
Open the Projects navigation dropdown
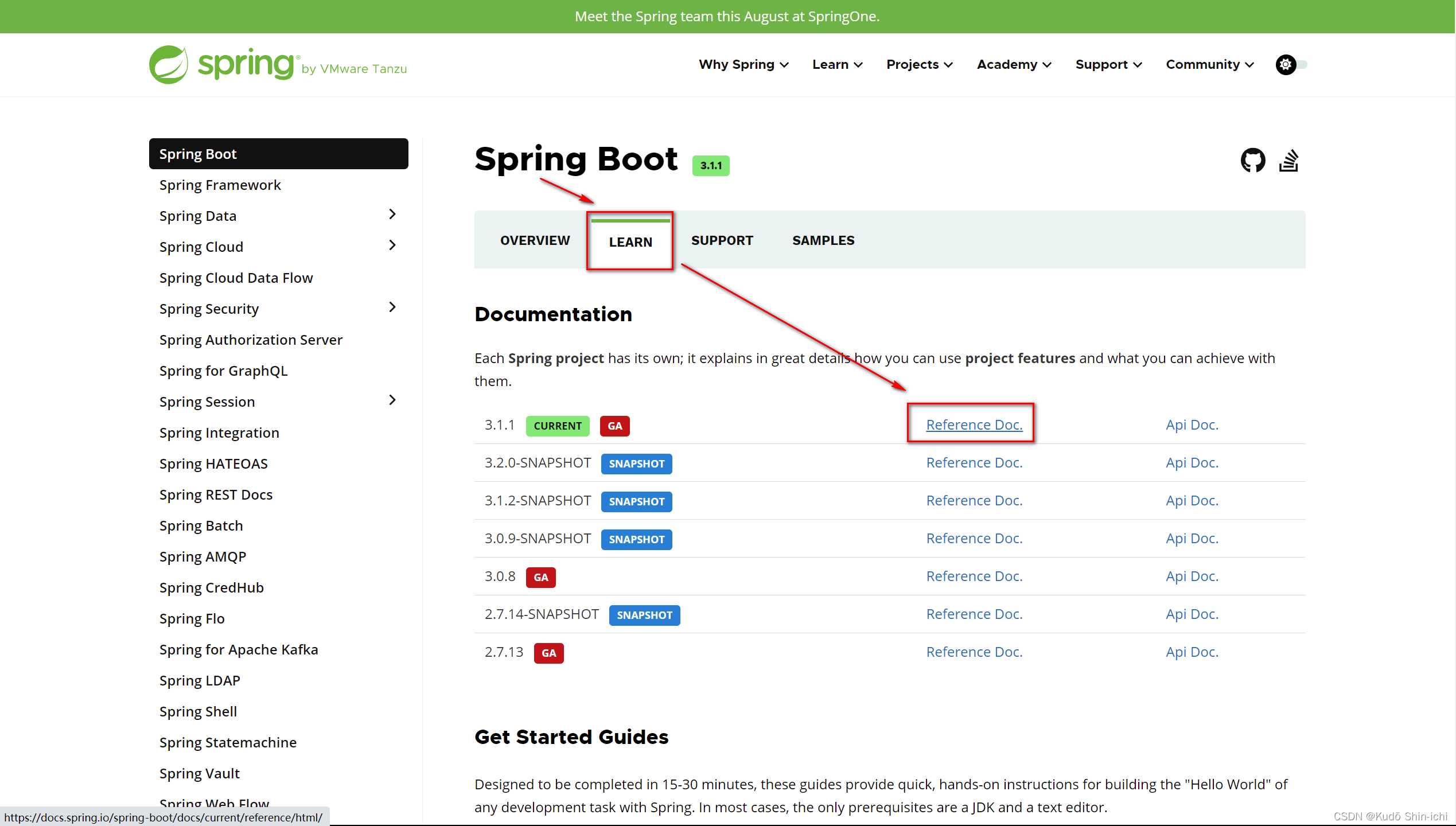coord(920,64)
